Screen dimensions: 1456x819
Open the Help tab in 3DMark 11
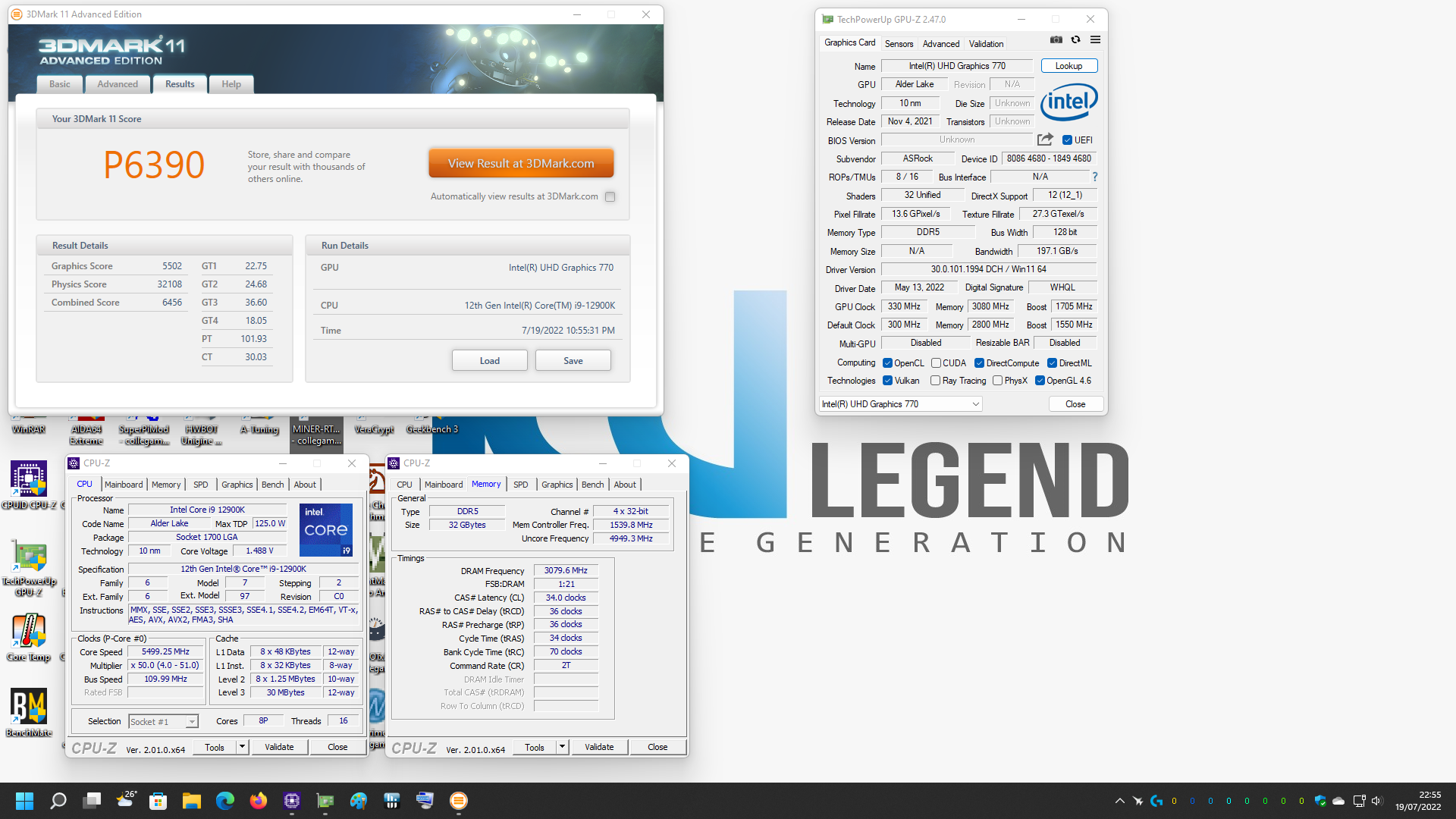[x=231, y=84]
